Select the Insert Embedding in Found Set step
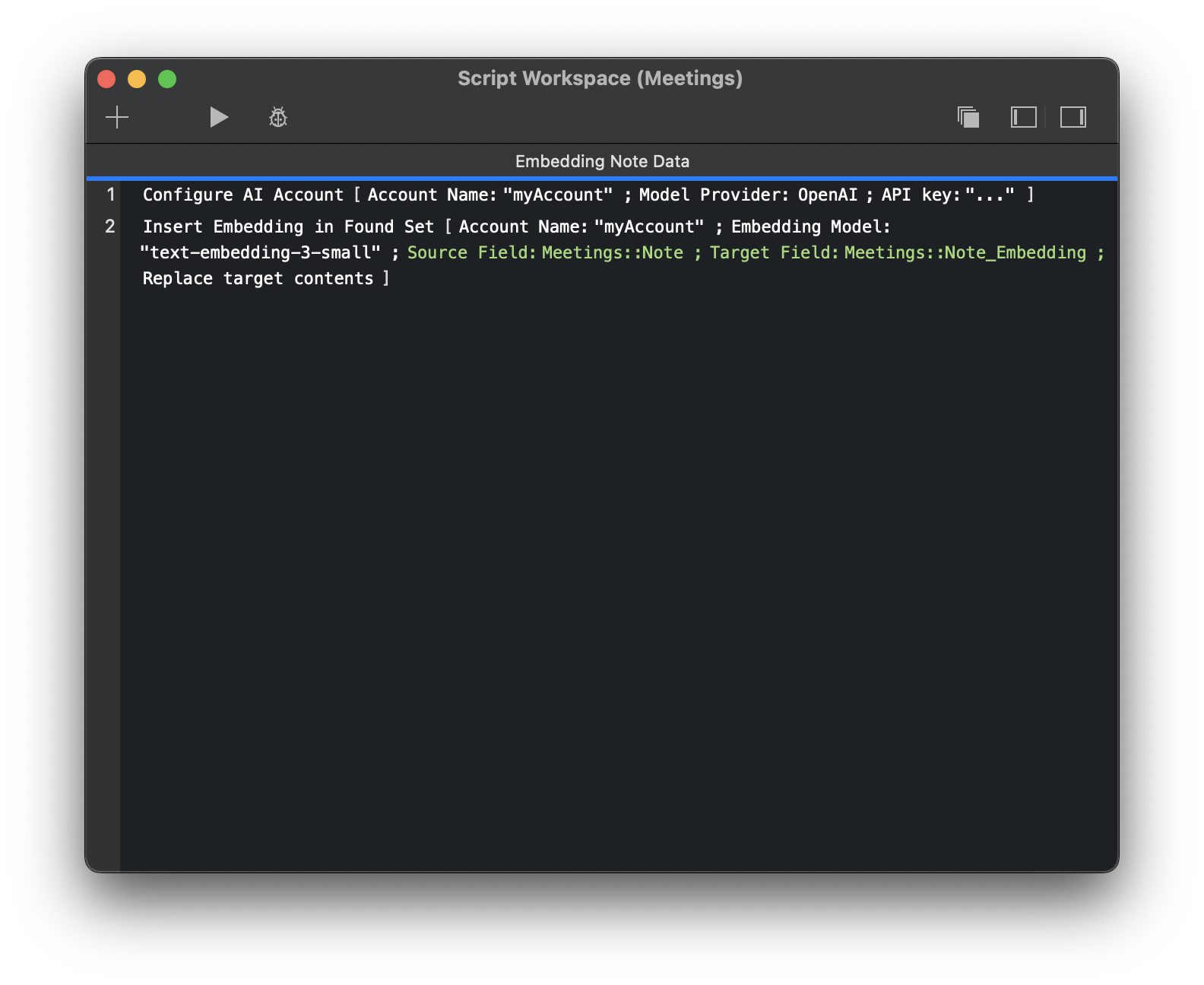Screen dimensions: 1204x985 tap(623, 252)
